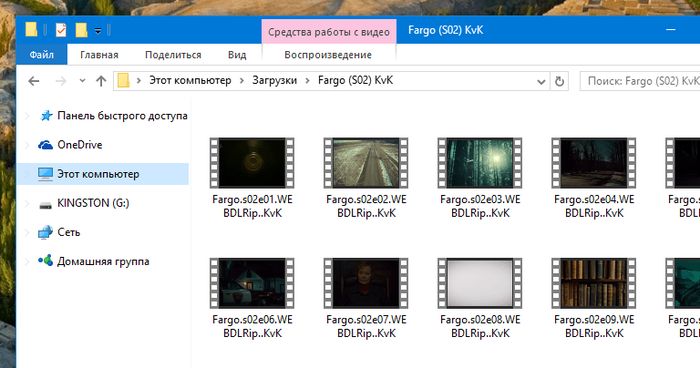
Task: Click file name Fargo.s02e06.WEBDLRip..KvK
Action: (x=252, y=326)
